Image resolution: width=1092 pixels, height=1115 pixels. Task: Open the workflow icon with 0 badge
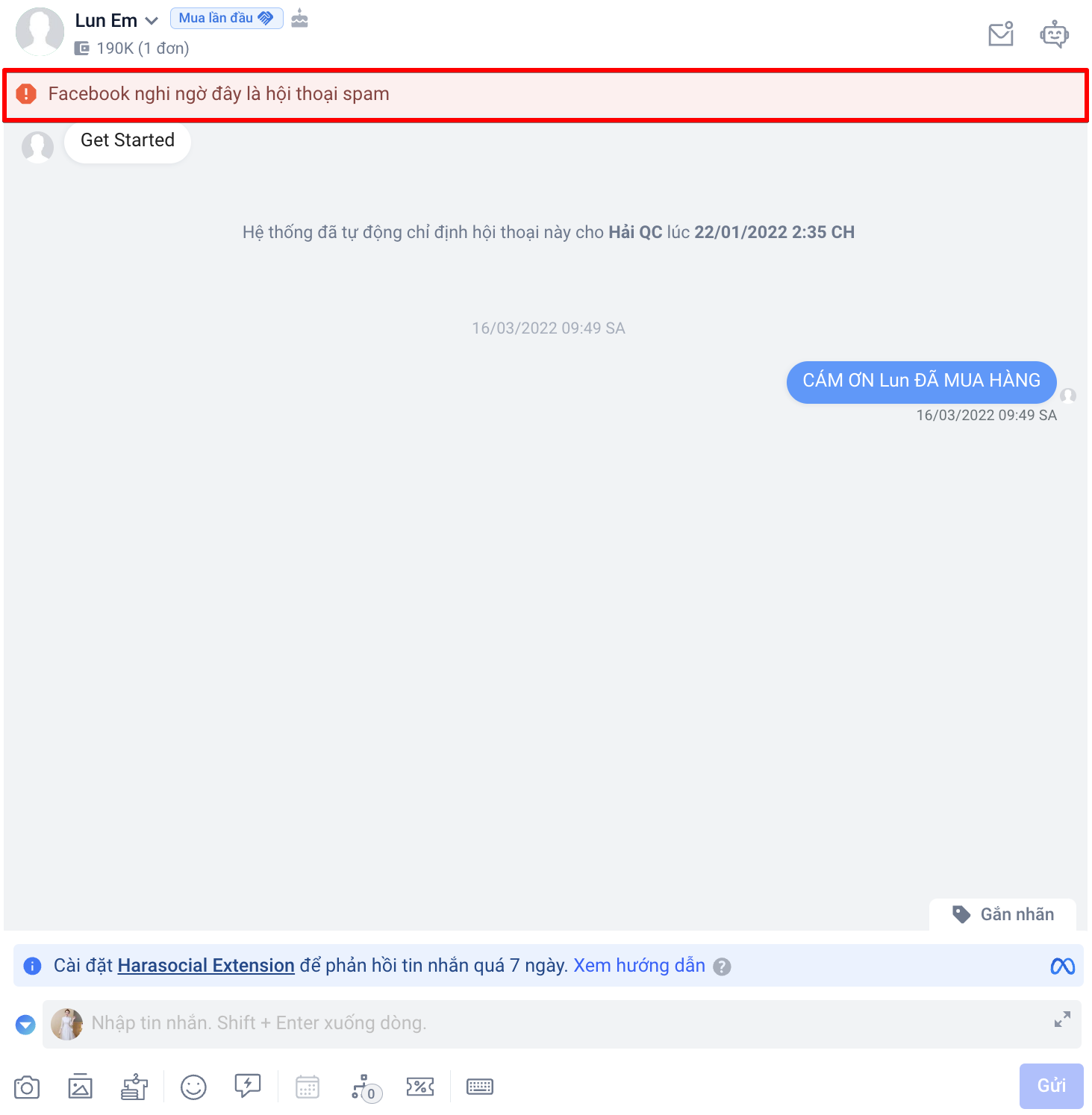tap(366, 1088)
